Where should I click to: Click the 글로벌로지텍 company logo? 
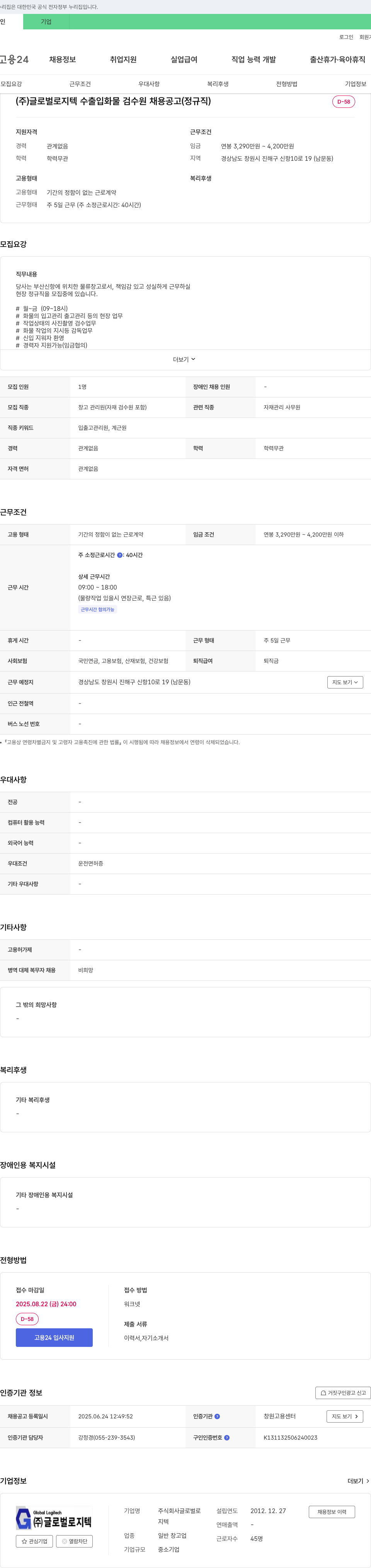(x=53, y=1519)
